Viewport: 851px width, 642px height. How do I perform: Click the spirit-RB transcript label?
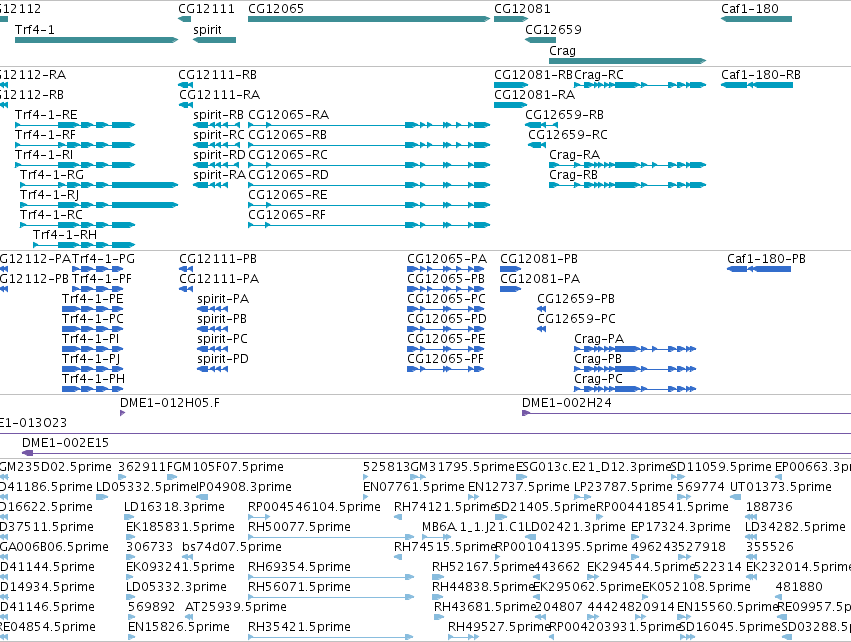click(x=218, y=115)
